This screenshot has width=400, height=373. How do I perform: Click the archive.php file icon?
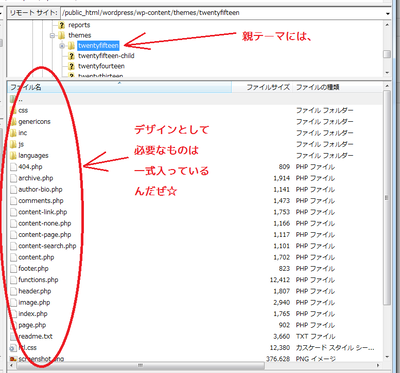point(13,178)
